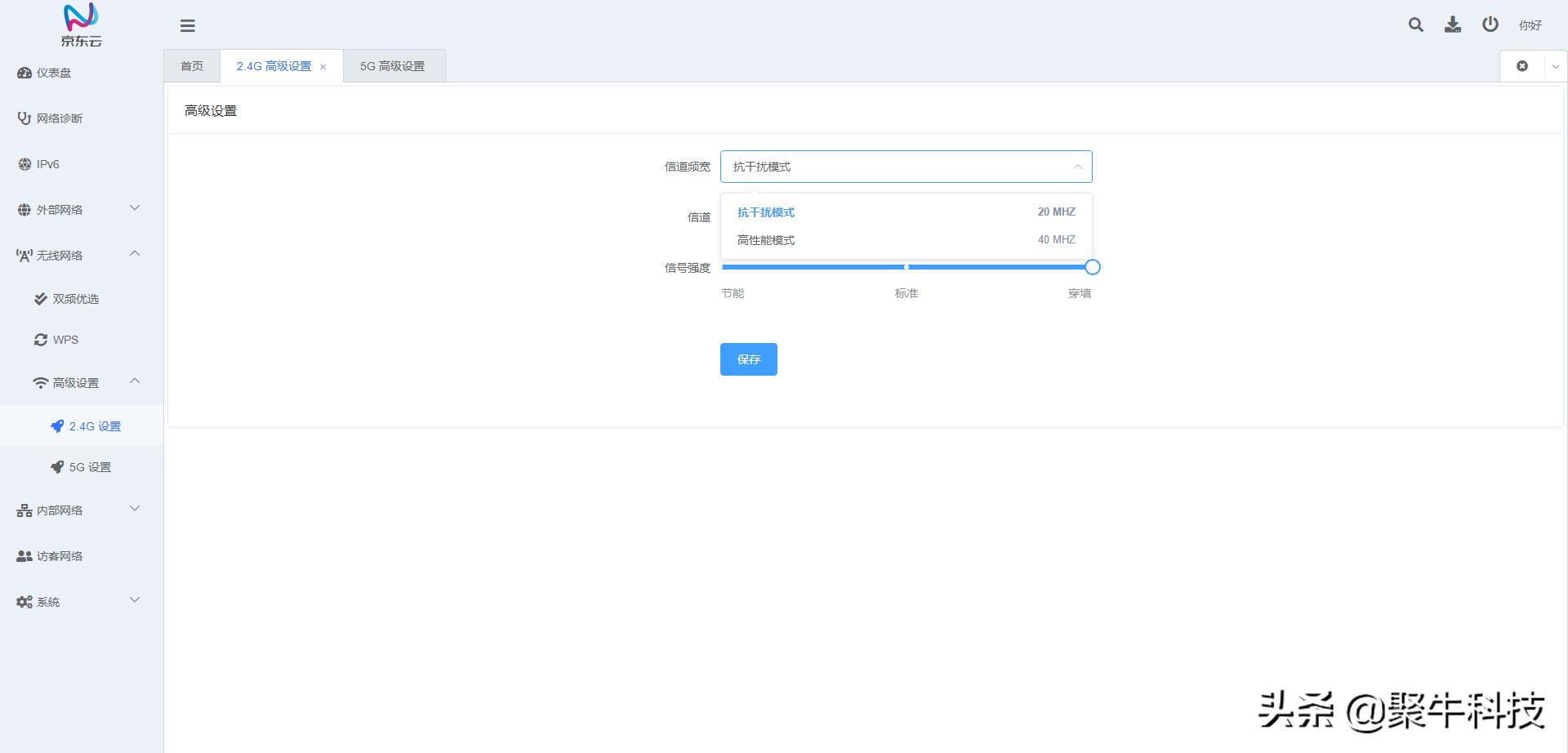This screenshot has width=1568, height=753.
Task: Click the 5G 设置 rocket icon
Action: click(57, 467)
